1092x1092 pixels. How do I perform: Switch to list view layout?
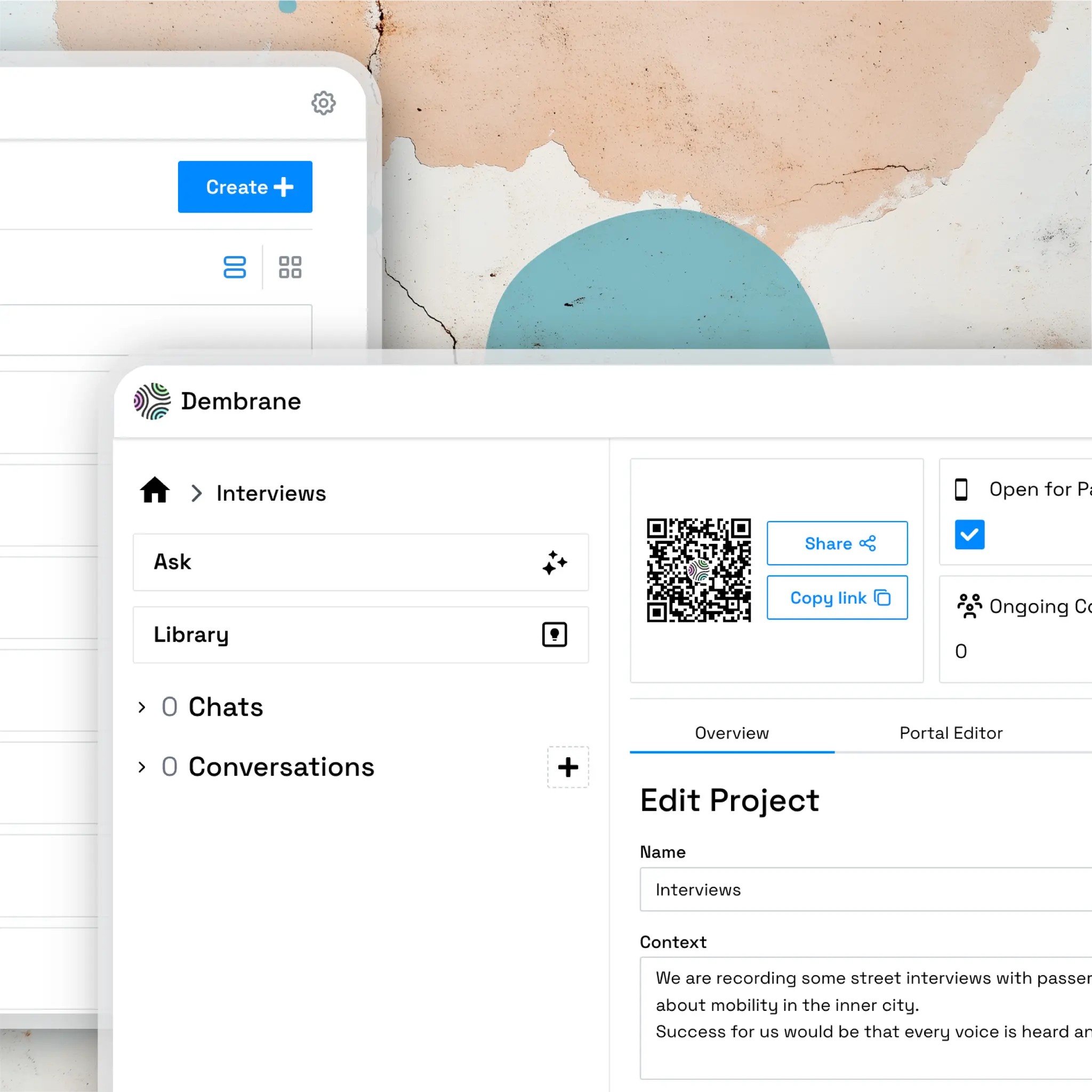click(235, 267)
